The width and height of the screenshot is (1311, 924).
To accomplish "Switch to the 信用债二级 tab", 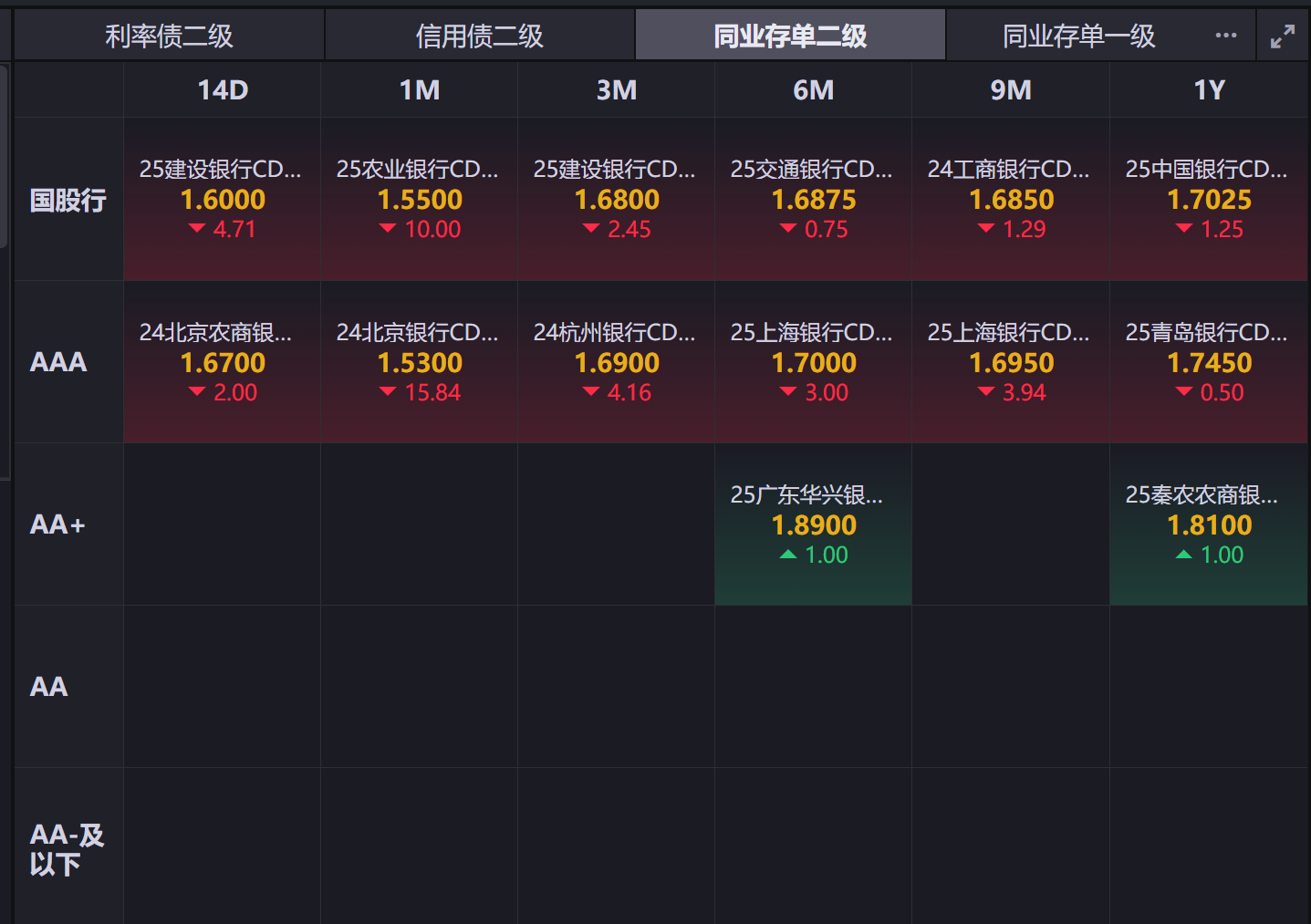I will point(480,36).
